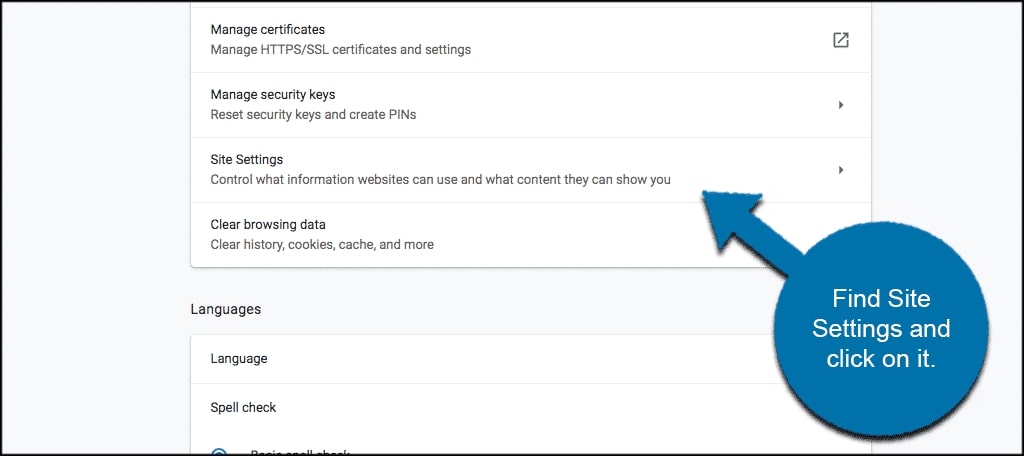1024x456 pixels.
Task: Select the Manage security keys title
Action: click(x=272, y=95)
